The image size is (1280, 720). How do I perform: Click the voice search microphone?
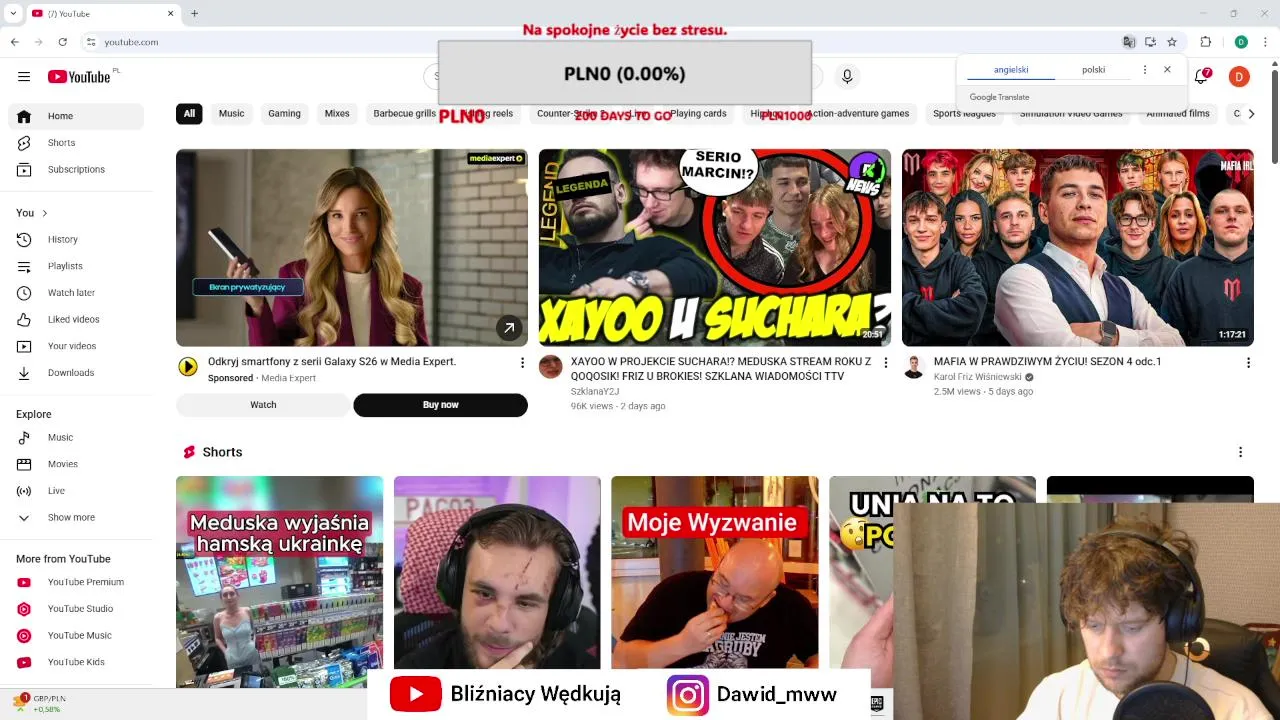(847, 76)
